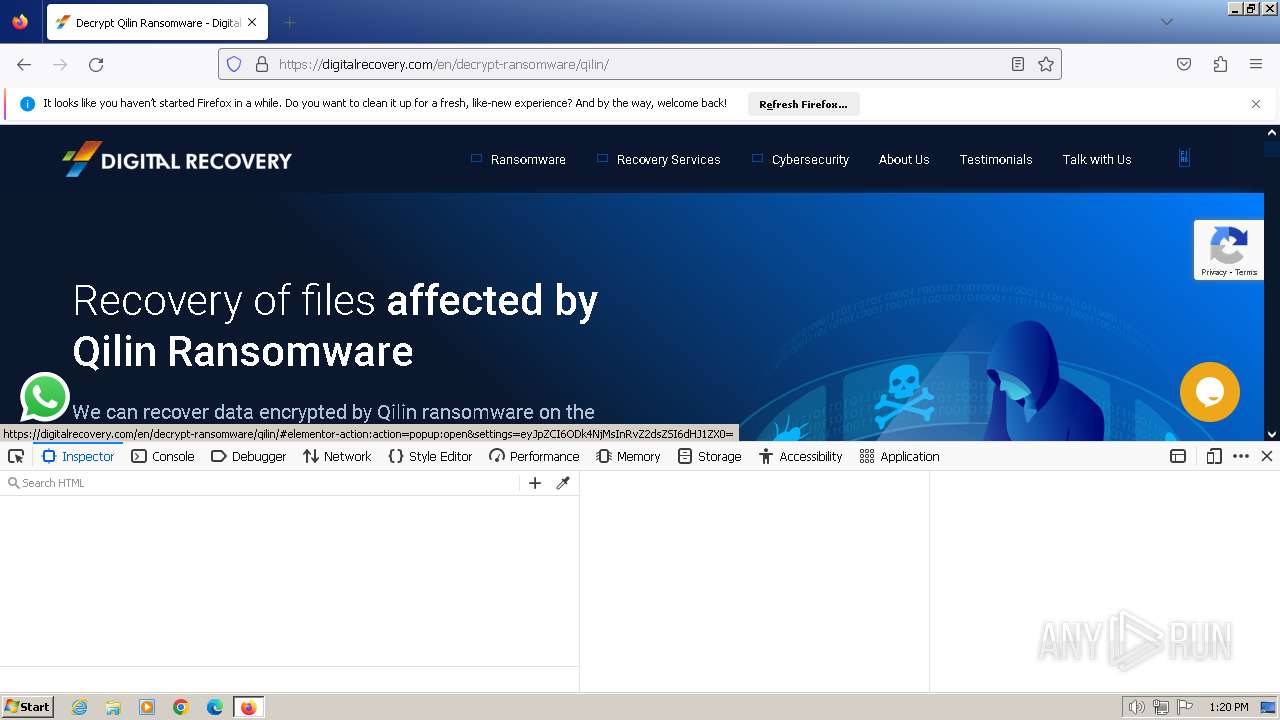
Task: Launch Chrome from the taskbar
Action: point(181,707)
